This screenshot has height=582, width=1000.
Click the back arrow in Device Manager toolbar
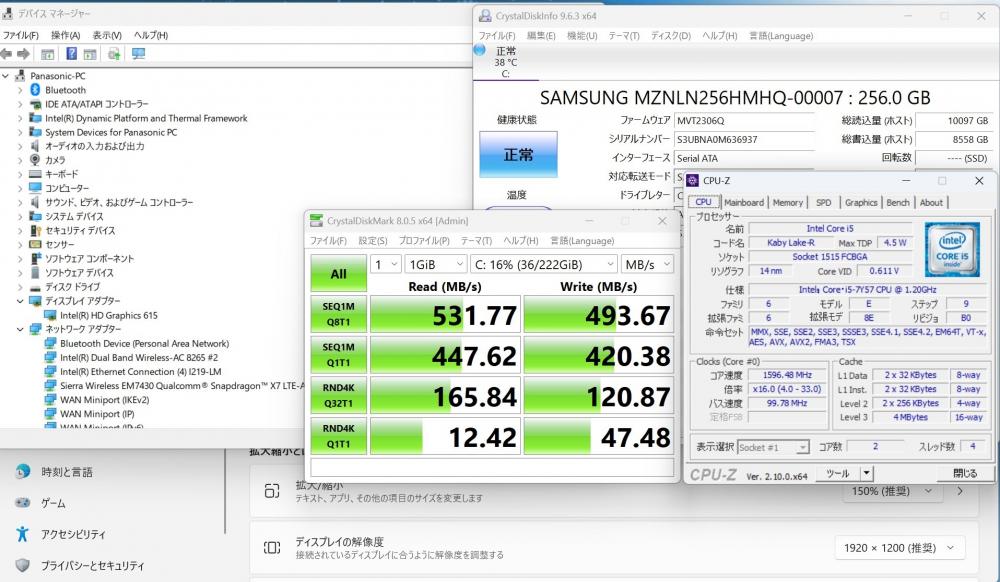6,54
